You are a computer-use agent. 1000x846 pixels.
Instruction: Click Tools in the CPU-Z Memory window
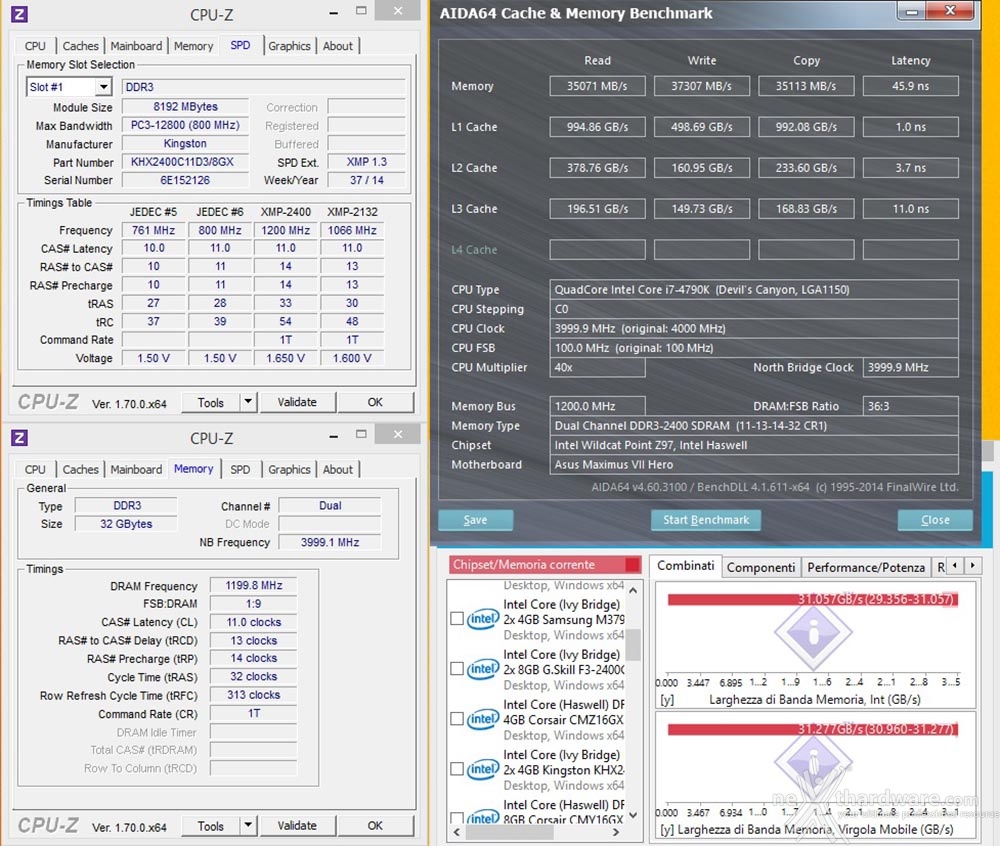coord(211,826)
